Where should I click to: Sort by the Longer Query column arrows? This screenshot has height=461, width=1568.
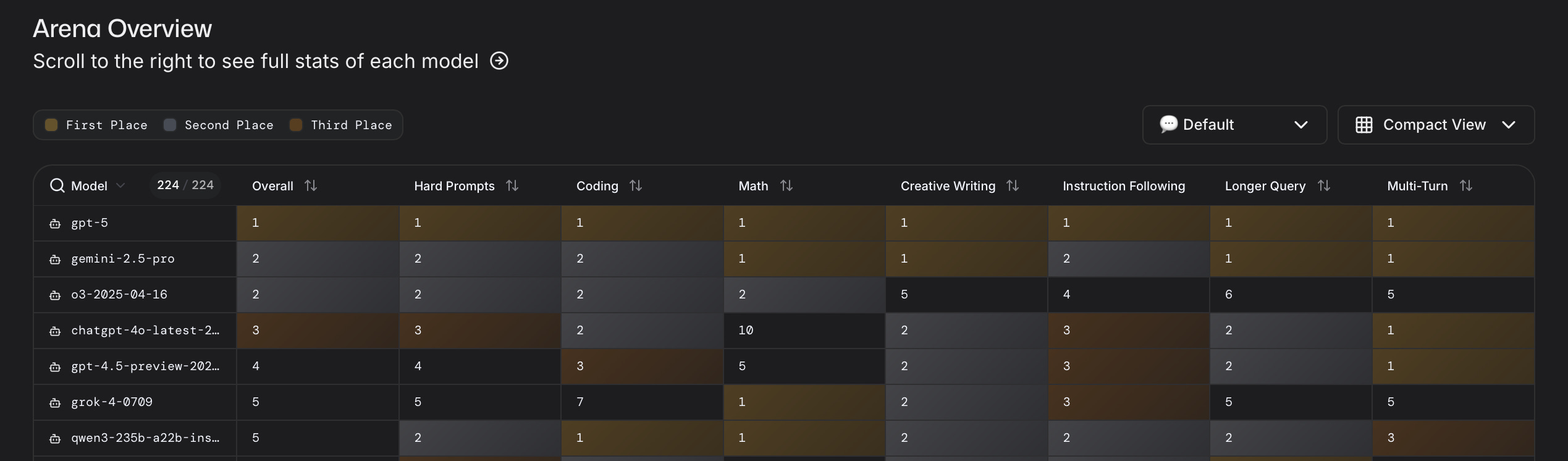pyautogui.click(x=1324, y=185)
